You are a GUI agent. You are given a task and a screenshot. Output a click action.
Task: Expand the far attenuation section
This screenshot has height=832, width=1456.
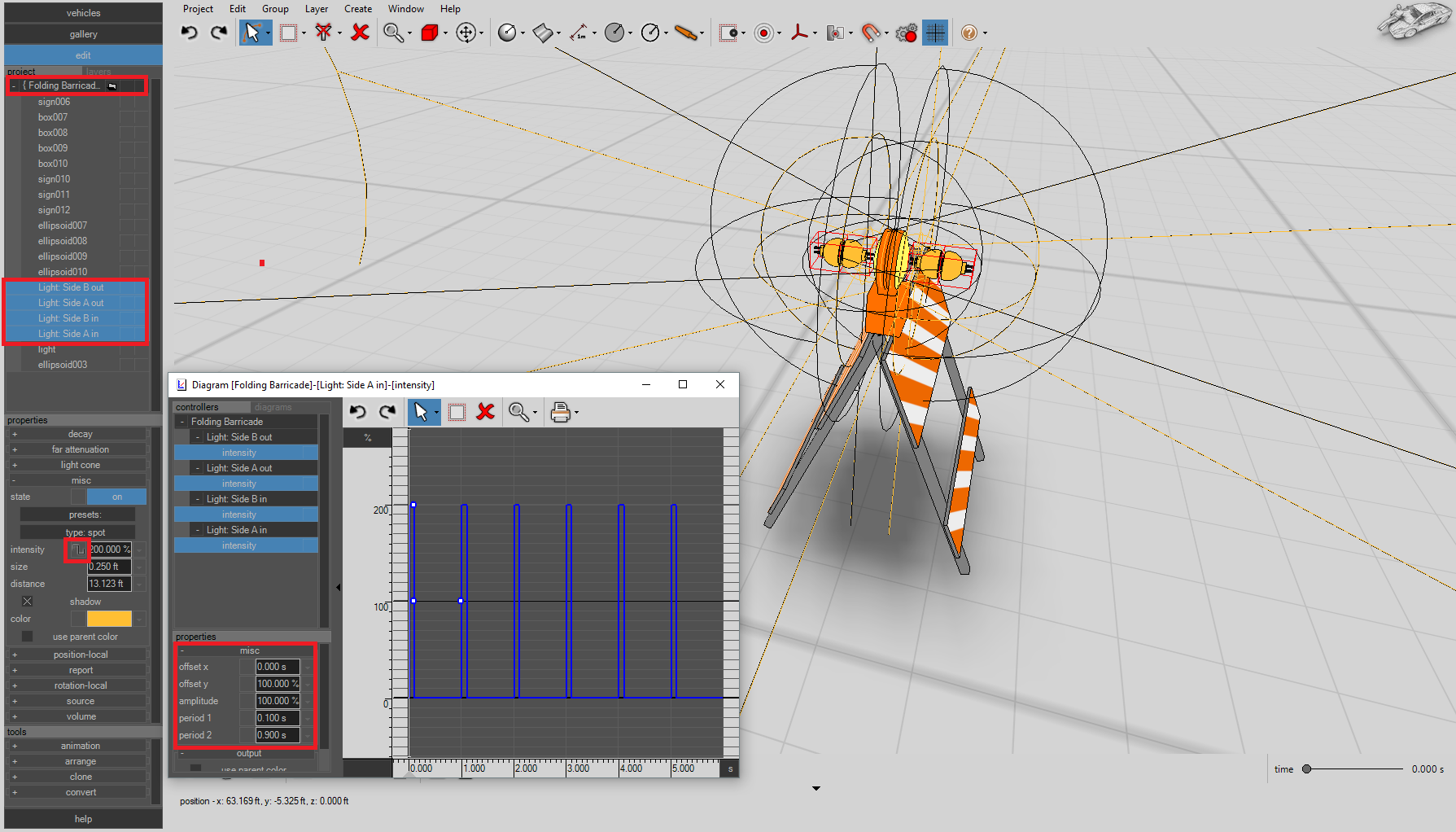pyautogui.click(x=15, y=449)
